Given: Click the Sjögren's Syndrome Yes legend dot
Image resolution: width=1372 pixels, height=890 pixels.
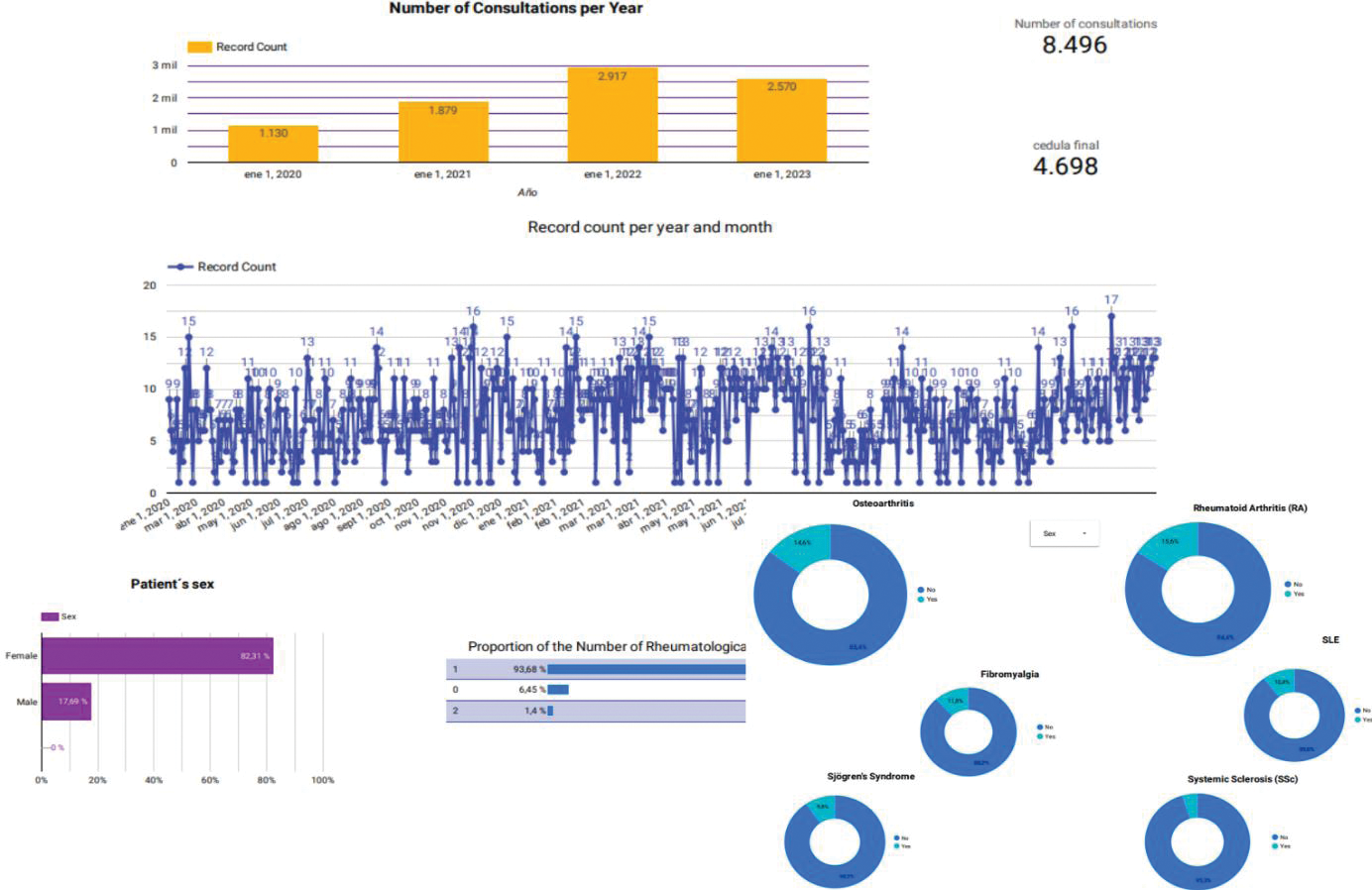Looking at the screenshot, I should coord(897,846).
